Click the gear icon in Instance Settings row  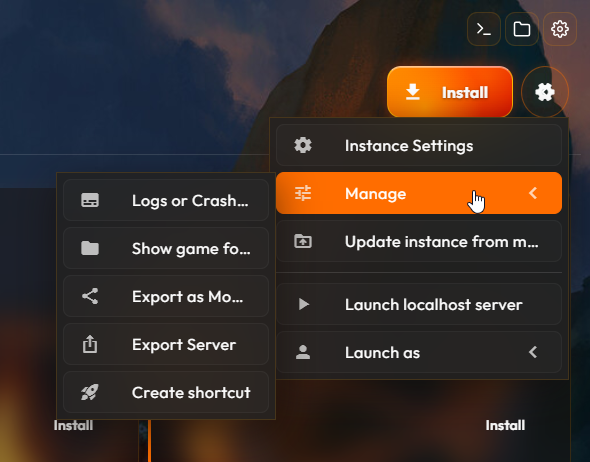[x=303, y=145]
